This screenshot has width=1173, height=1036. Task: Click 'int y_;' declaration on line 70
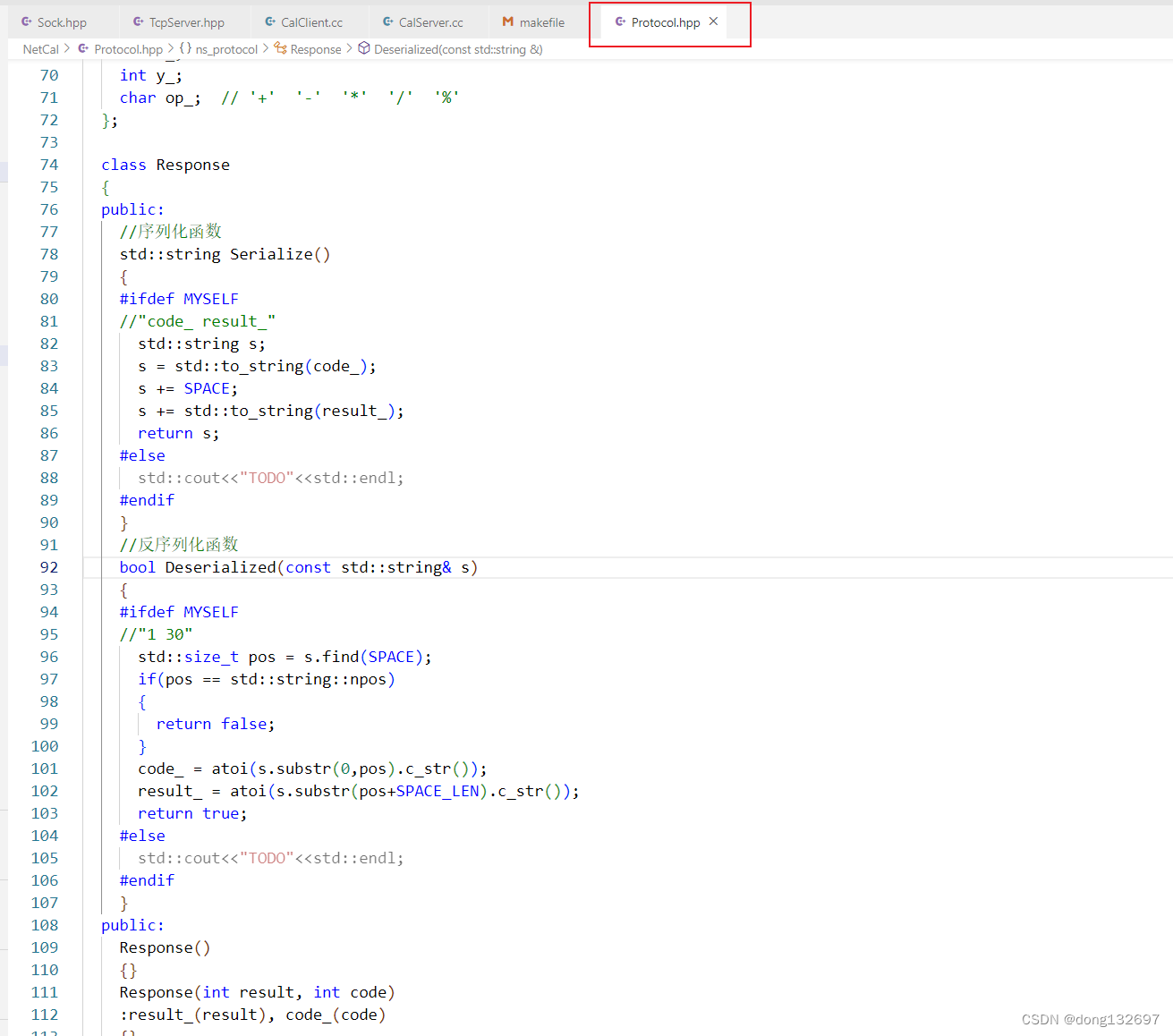pyautogui.click(x=151, y=75)
